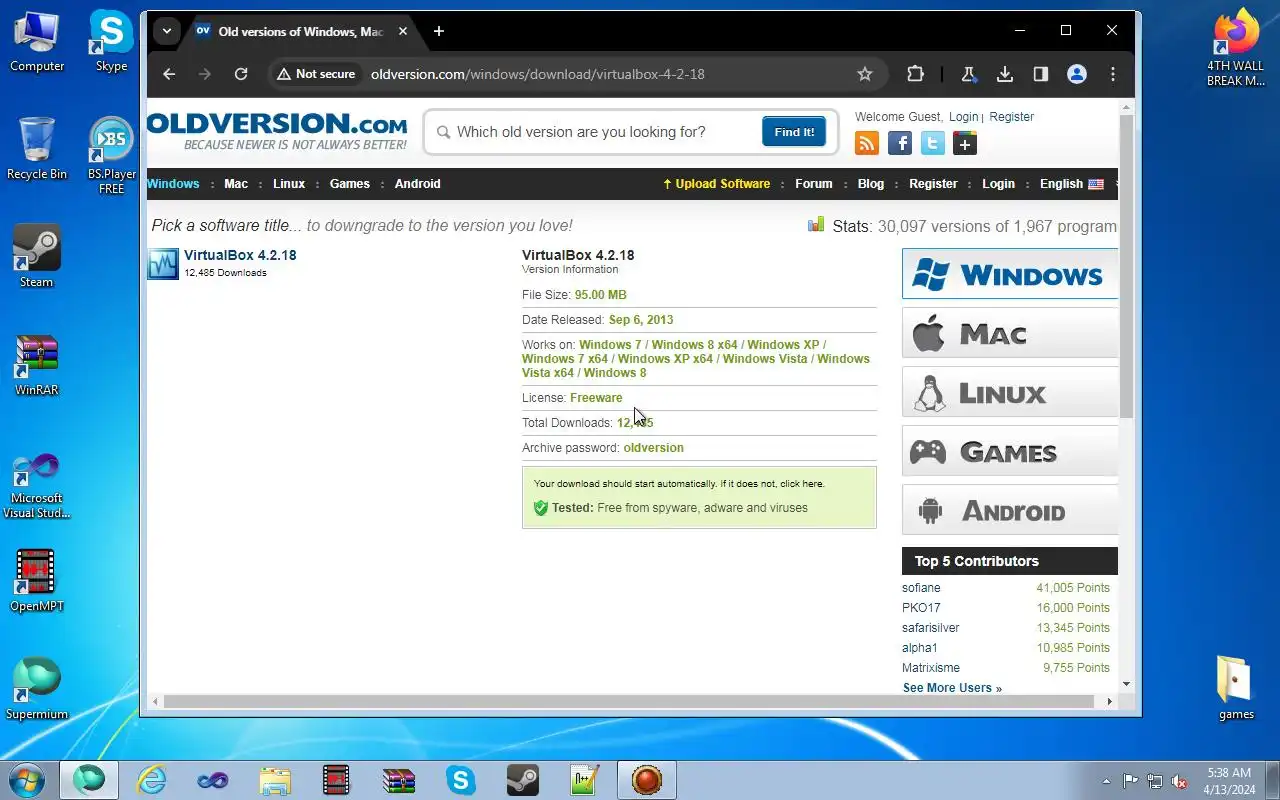Open the tab search dropdown arrow
The width and height of the screenshot is (1280, 800).
[x=167, y=31]
